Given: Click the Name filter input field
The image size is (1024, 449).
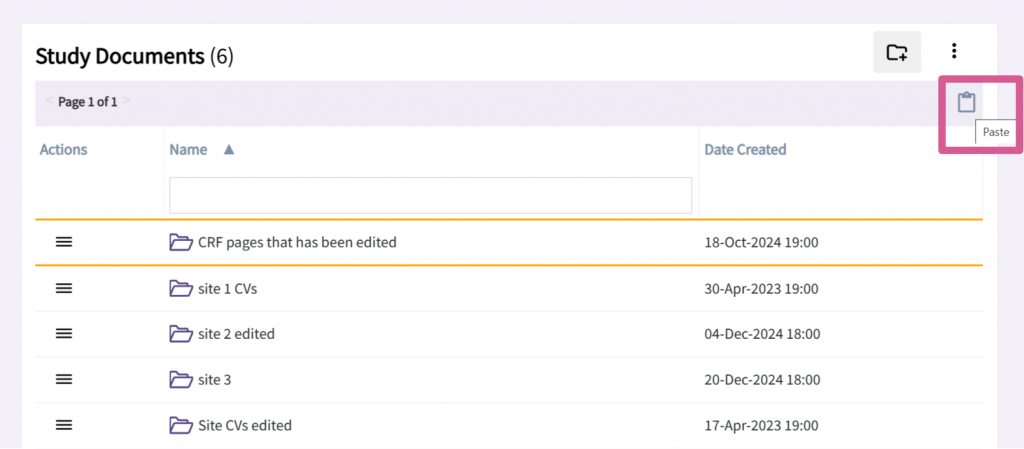Looking at the screenshot, I should [x=430, y=195].
